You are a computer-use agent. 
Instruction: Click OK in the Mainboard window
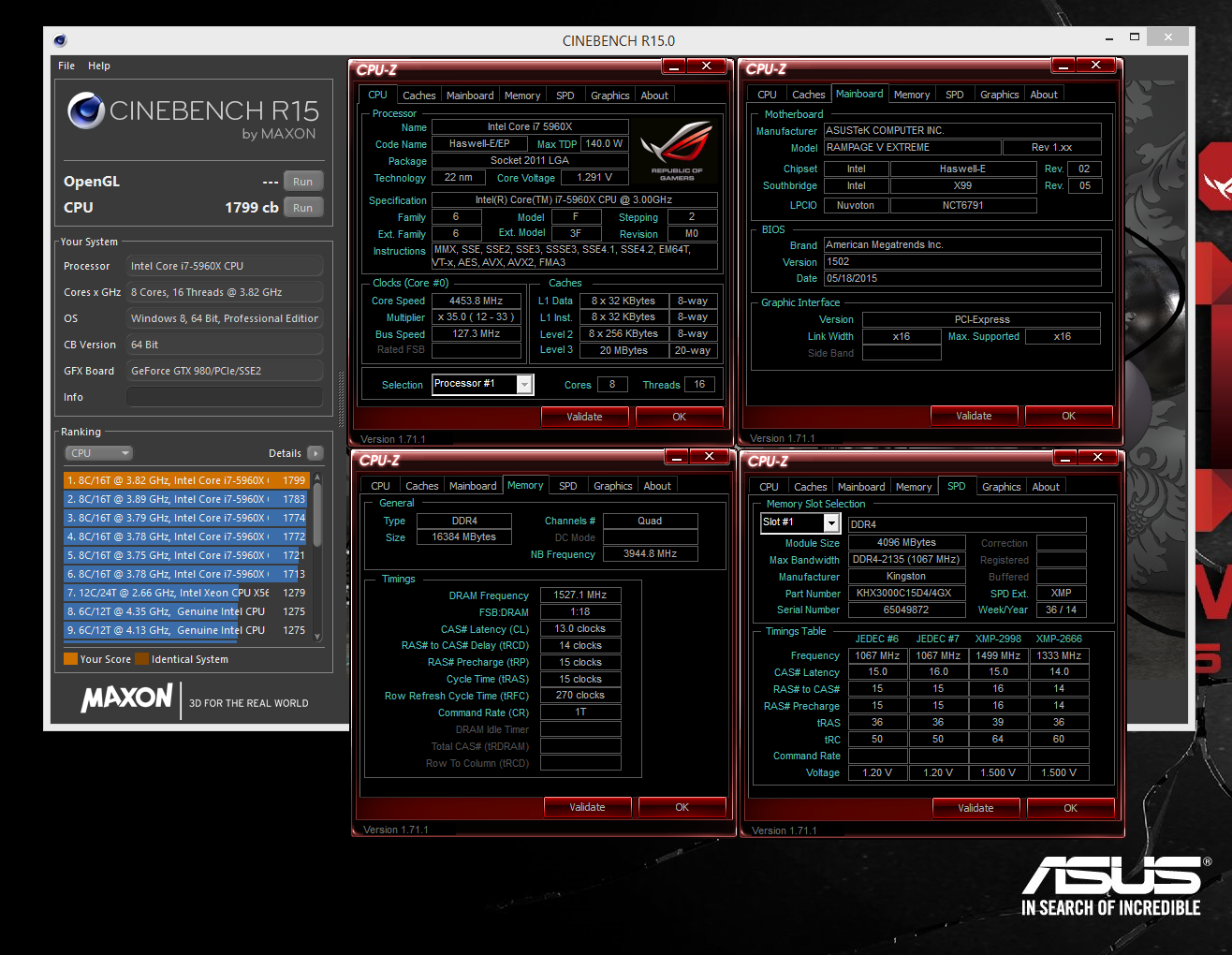(1069, 416)
